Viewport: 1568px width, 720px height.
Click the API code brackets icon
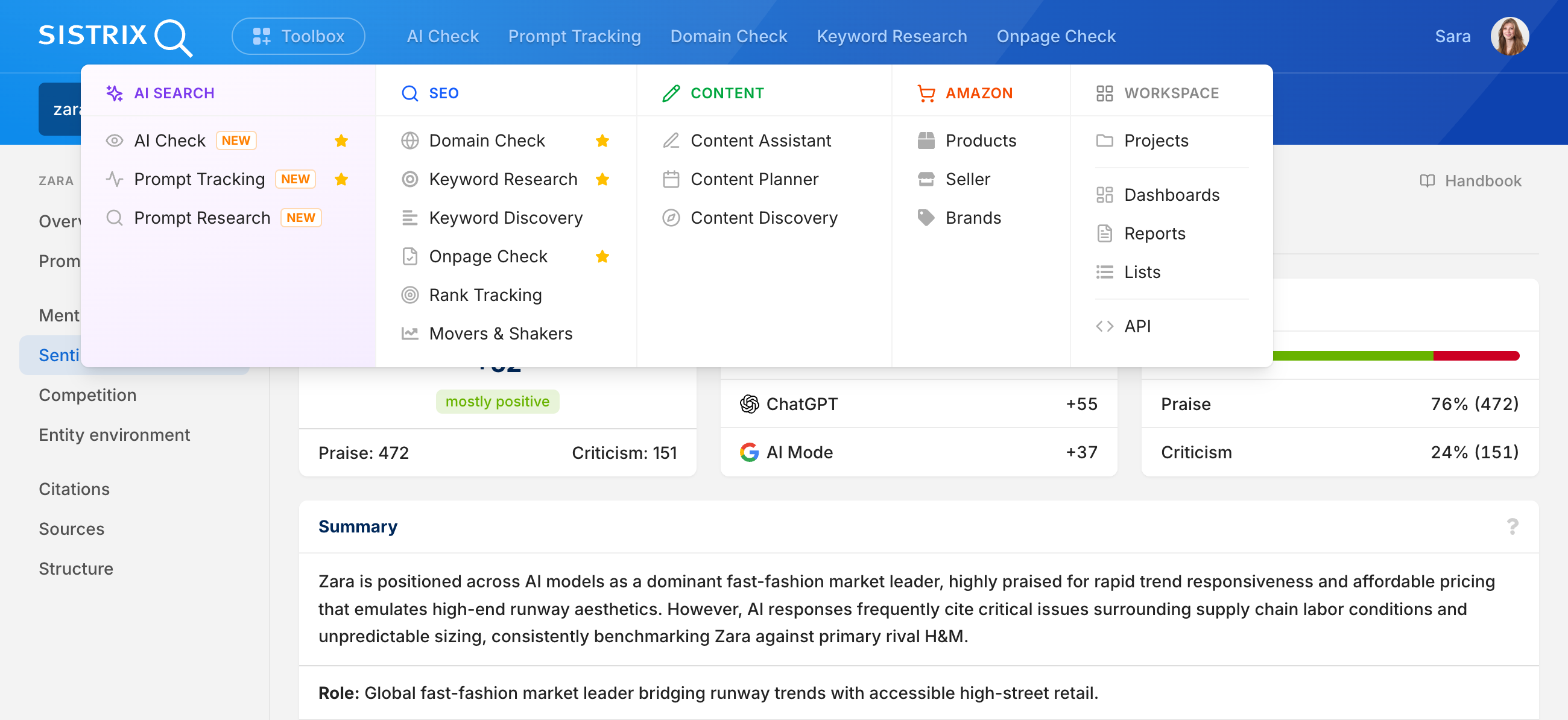pos(1105,326)
